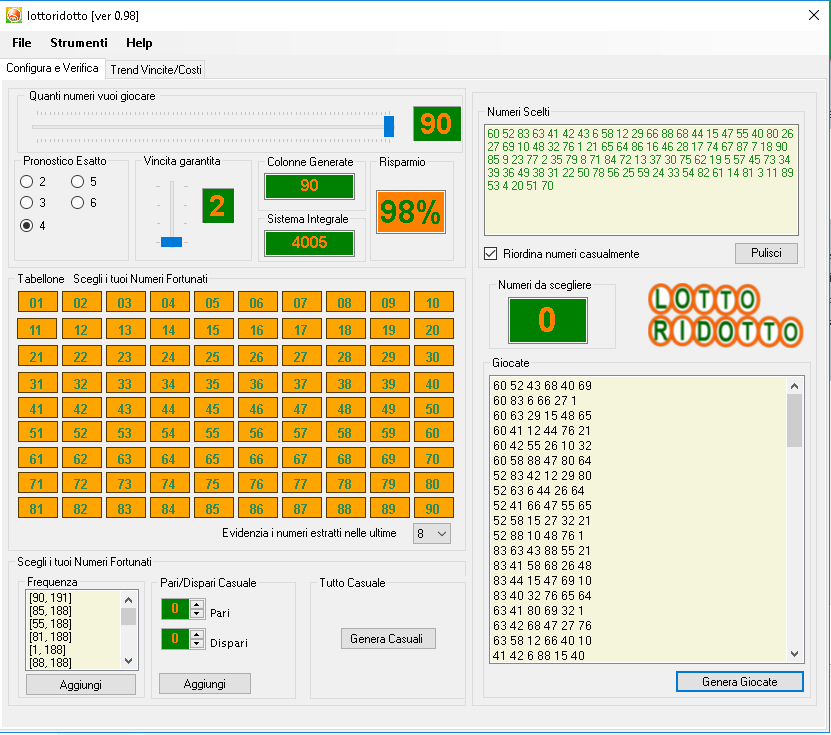This screenshot has height=735, width=831.
Task: Click the lottoridotto app icon in title bar
Action: (13, 15)
